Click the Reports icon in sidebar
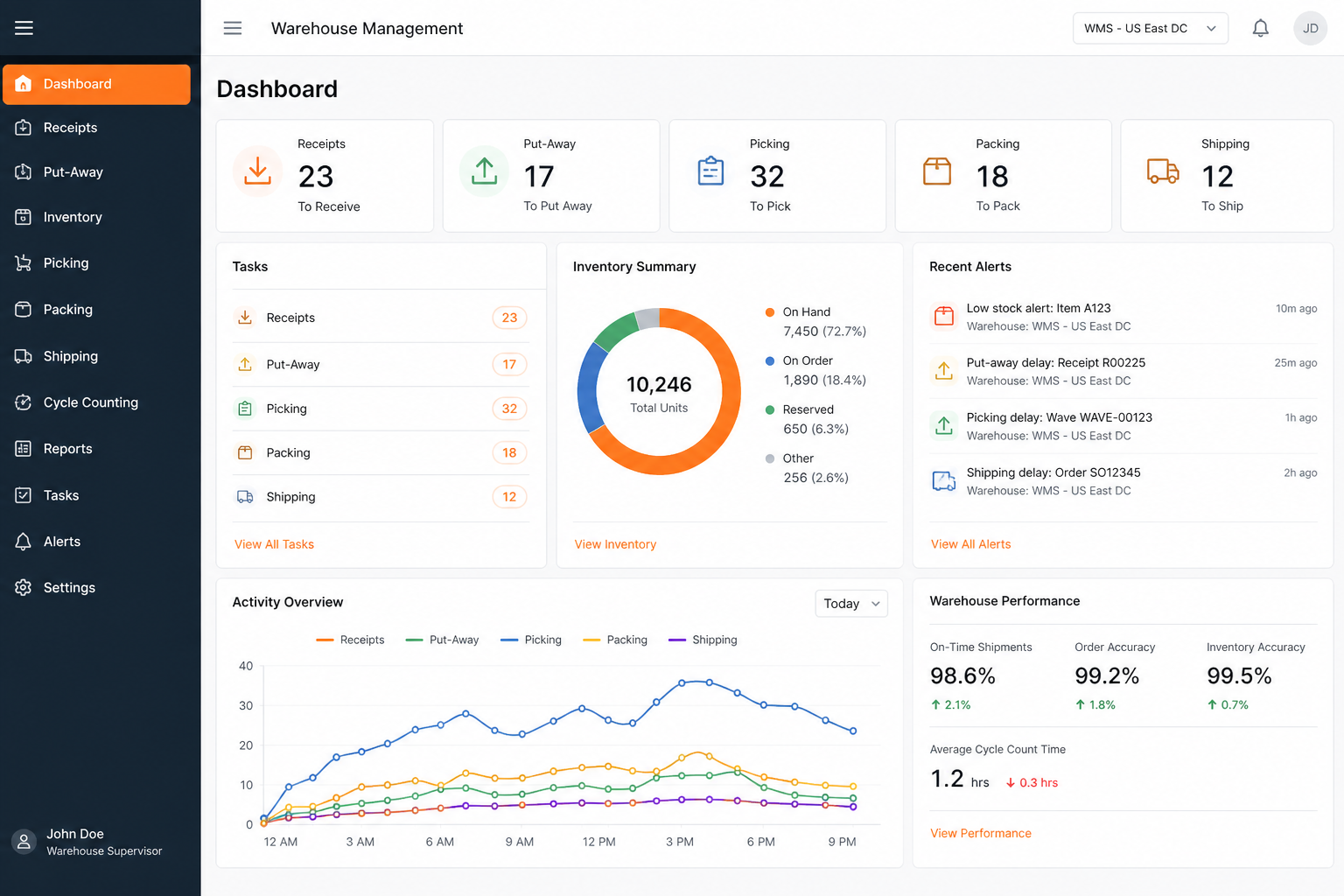1344x896 pixels. [x=24, y=449]
